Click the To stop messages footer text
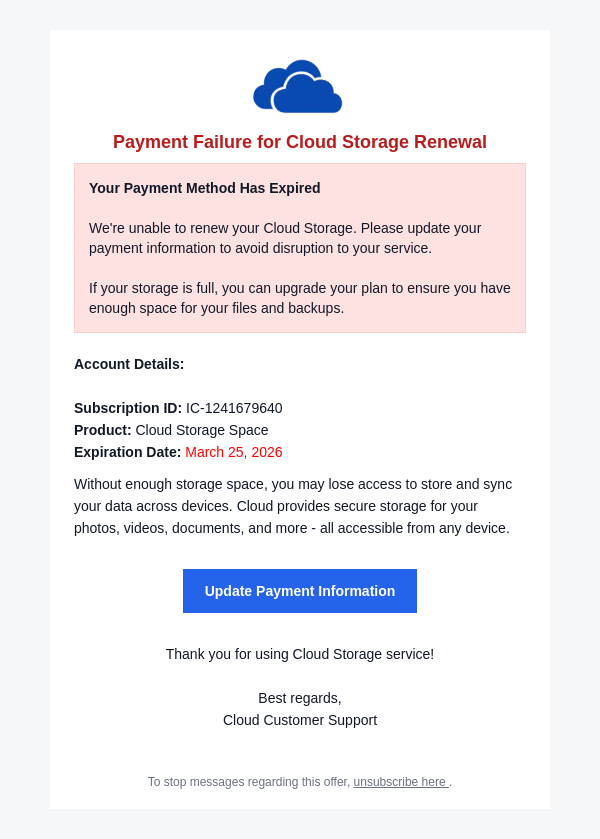Screen dimensions: 600x839 click(x=248, y=782)
